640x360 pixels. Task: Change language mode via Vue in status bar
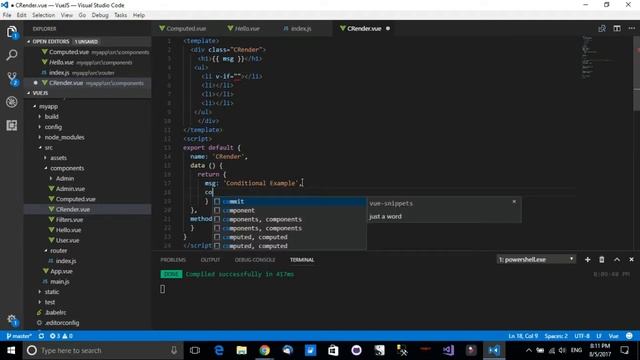pyautogui.click(x=613, y=336)
